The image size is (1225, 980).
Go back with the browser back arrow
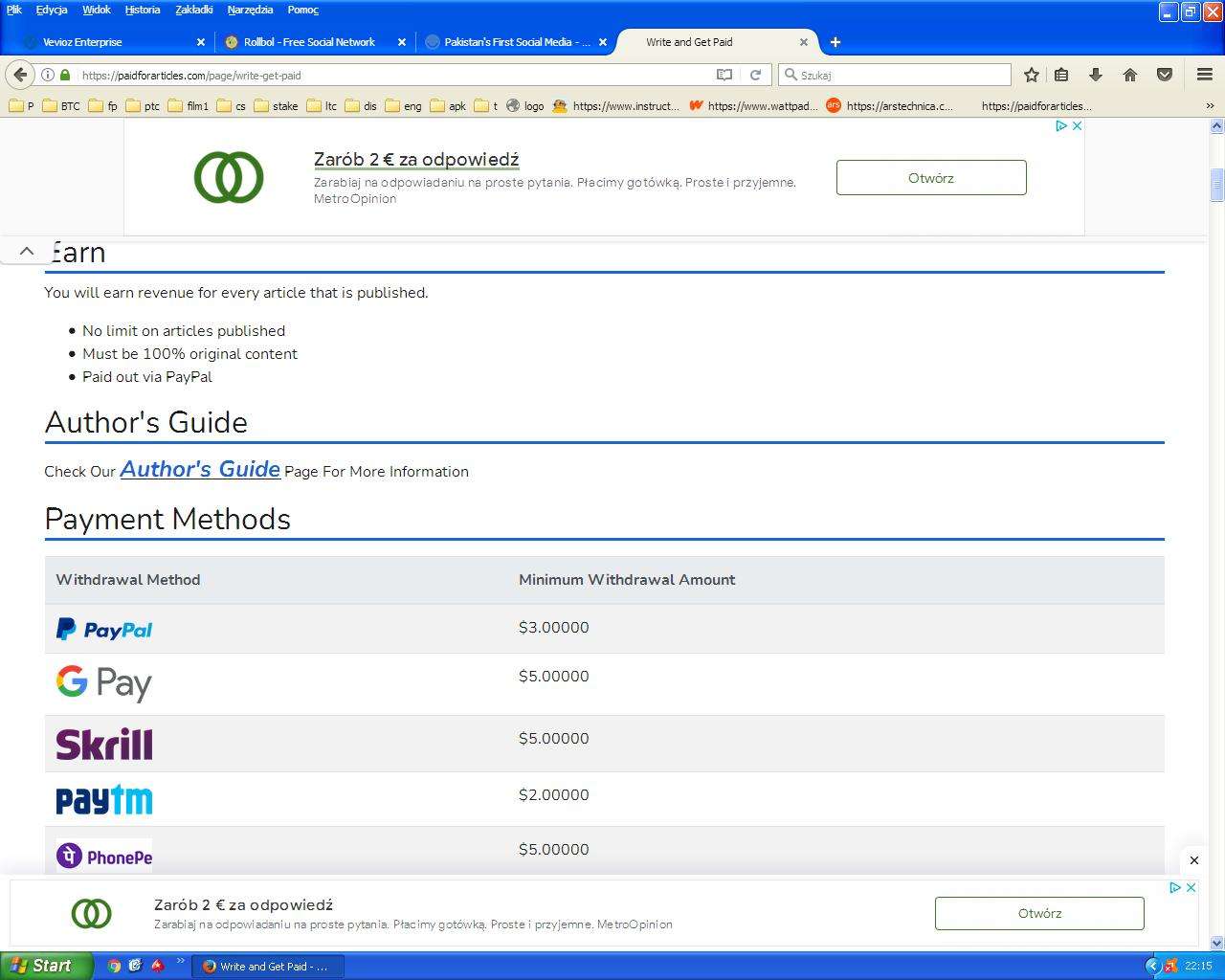[x=20, y=75]
